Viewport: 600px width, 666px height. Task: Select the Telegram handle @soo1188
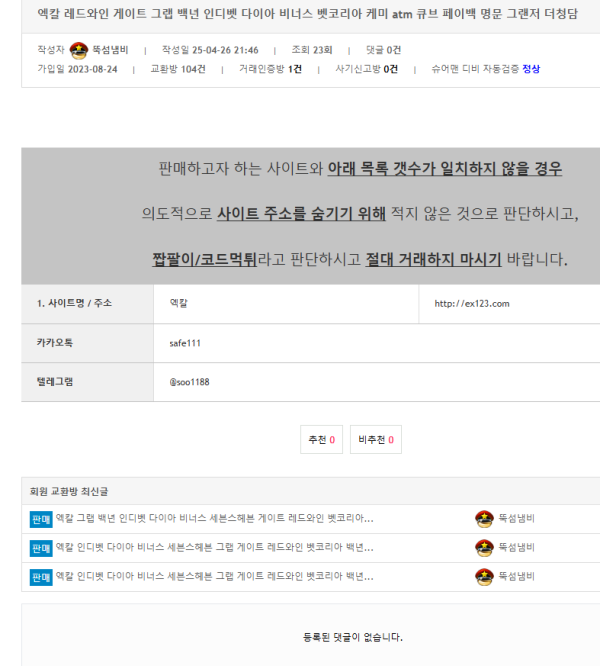pos(189,381)
